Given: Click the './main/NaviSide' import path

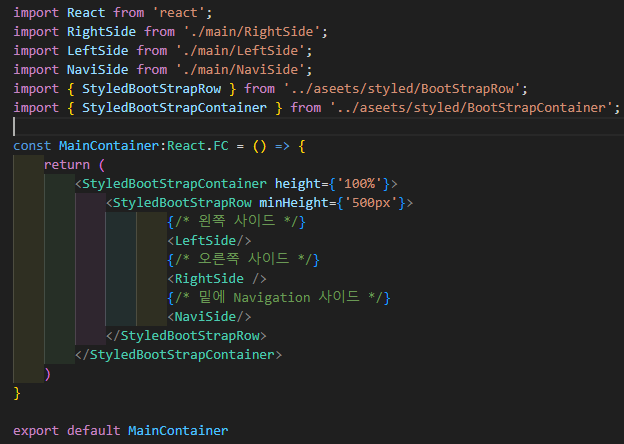Looking at the screenshot, I should click(240, 70).
